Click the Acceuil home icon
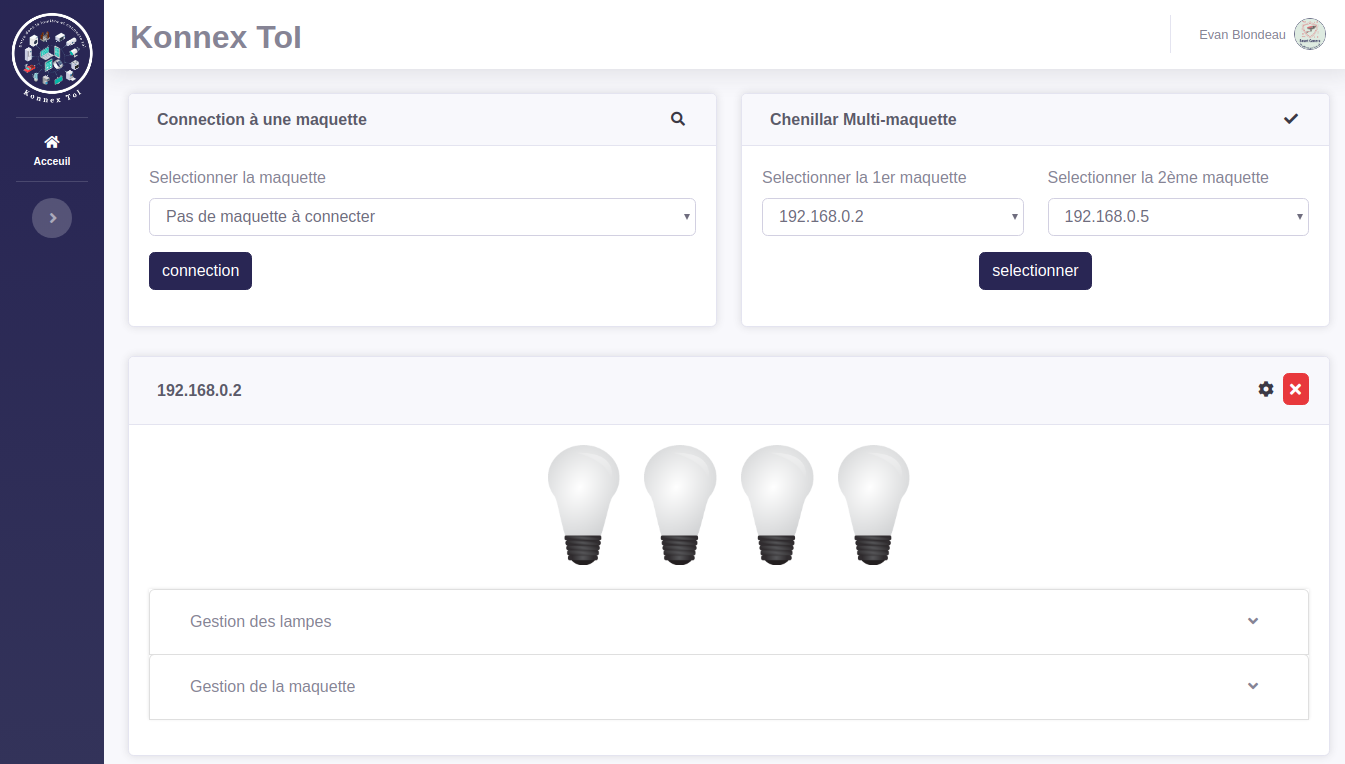This screenshot has width=1345, height=764. point(52,142)
